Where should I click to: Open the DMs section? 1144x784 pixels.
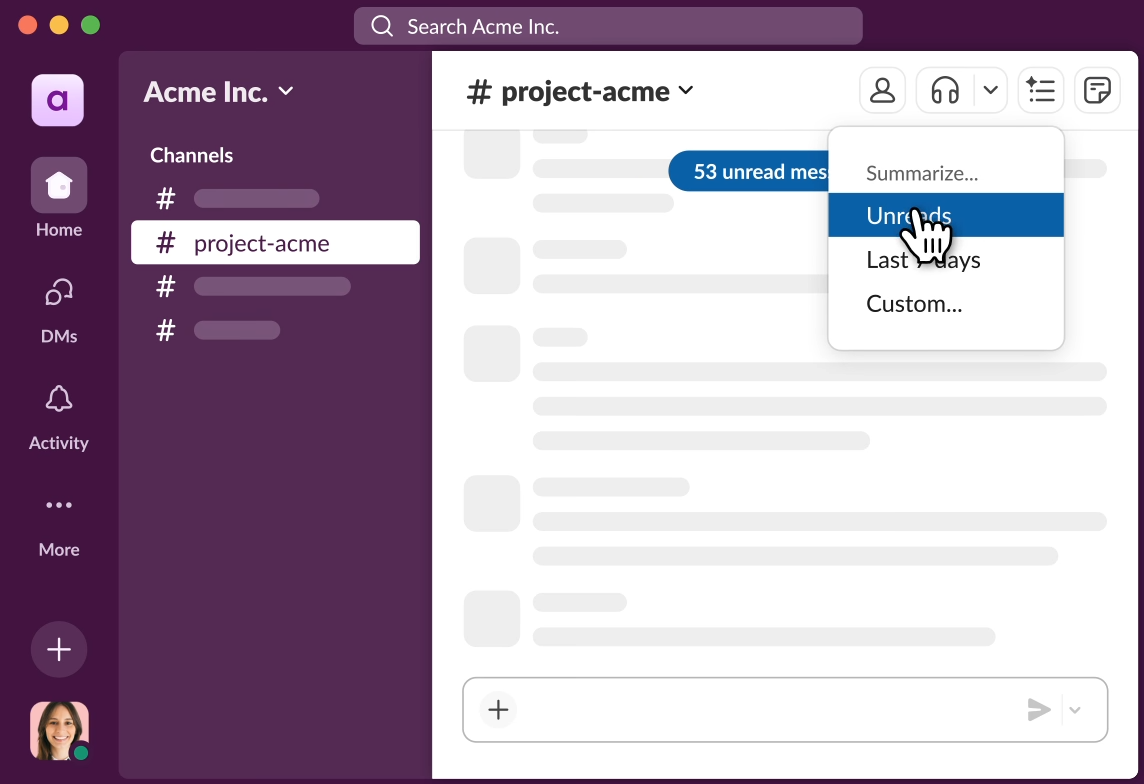point(59,293)
